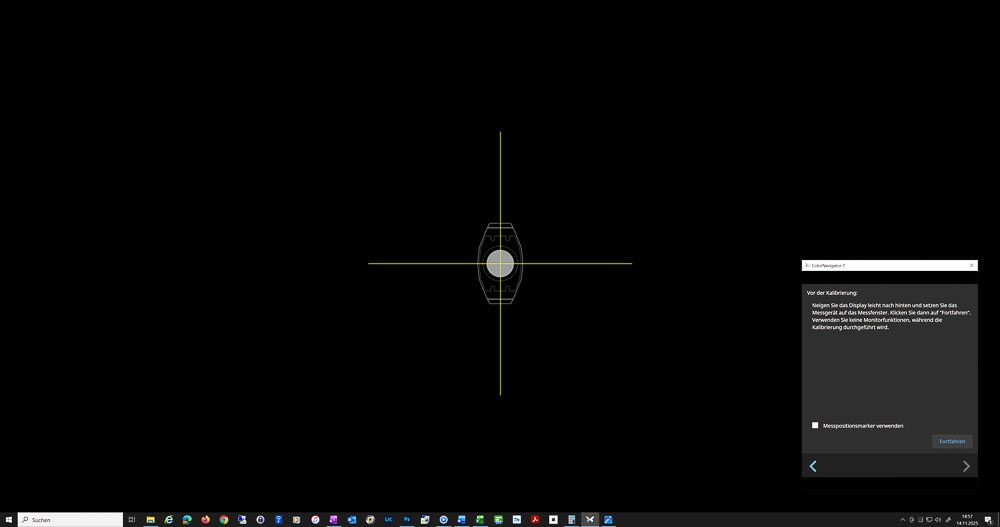Image resolution: width=1000 pixels, height=527 pixels.
Task: Open the Calculator app in the taskbar
Action: [571, 519]
